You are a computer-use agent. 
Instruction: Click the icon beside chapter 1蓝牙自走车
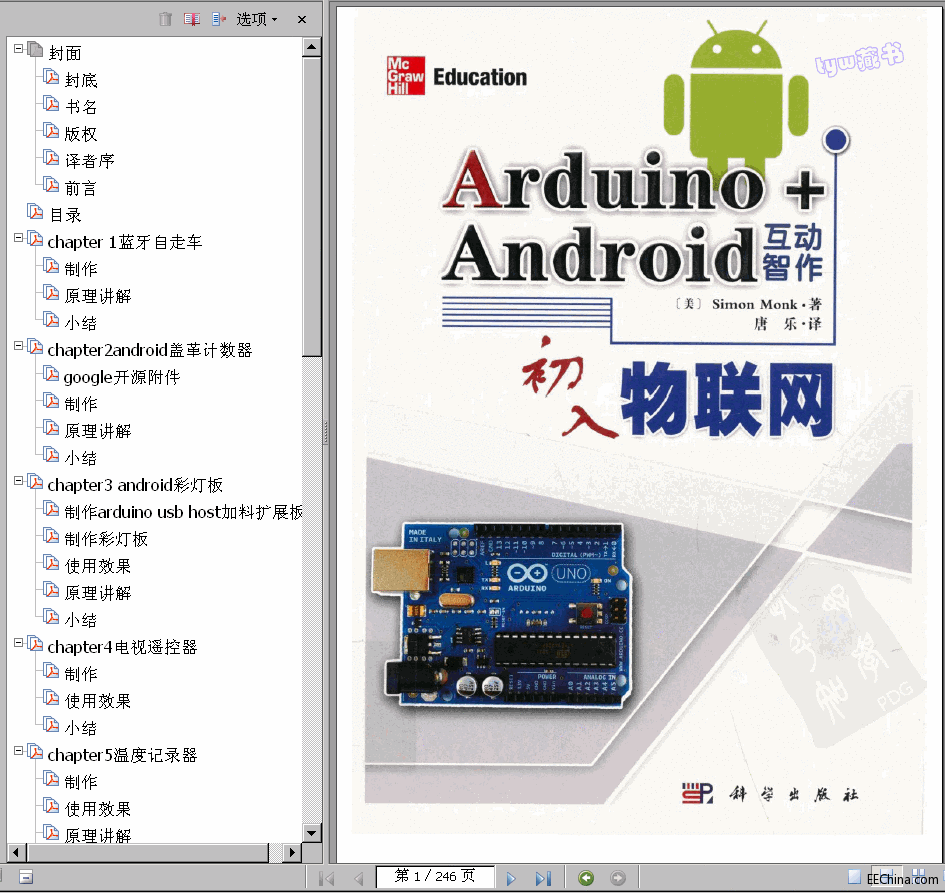36,239
